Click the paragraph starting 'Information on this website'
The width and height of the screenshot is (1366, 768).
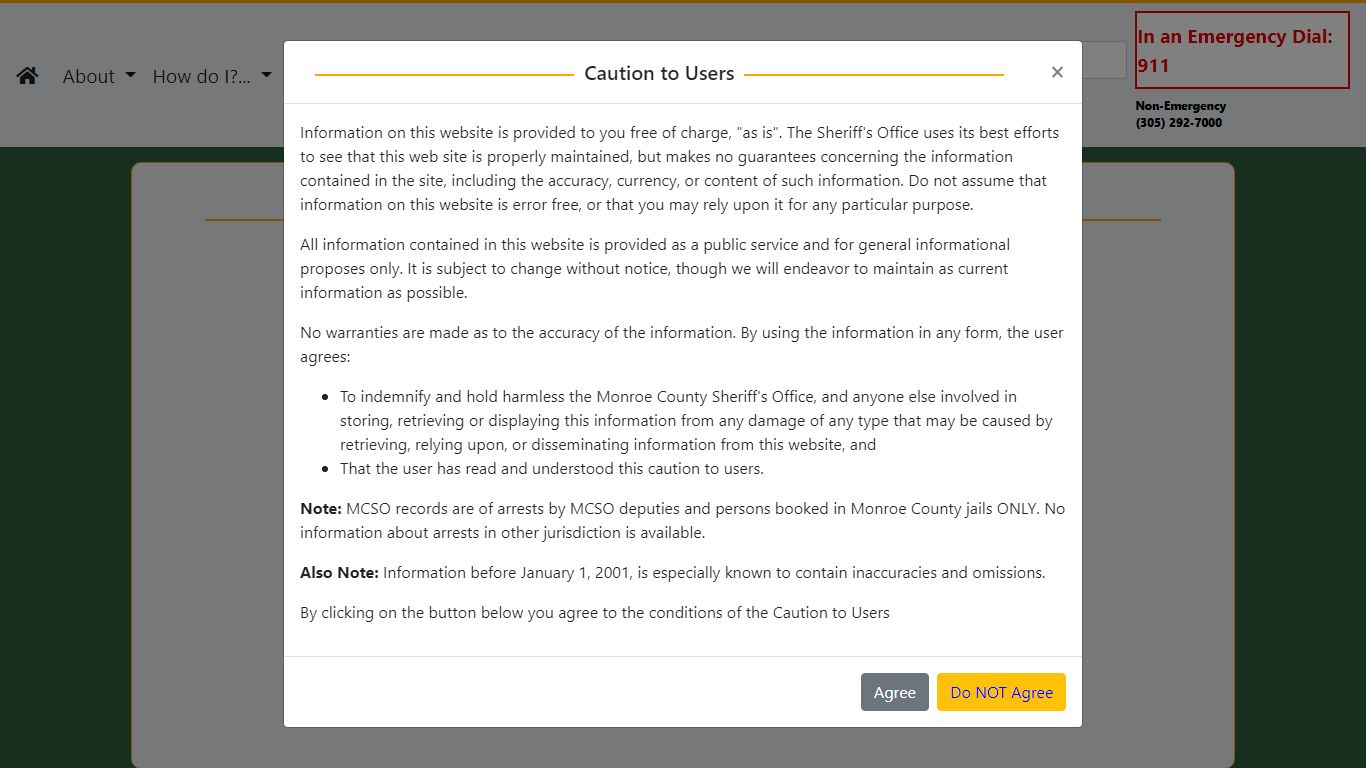683,168
